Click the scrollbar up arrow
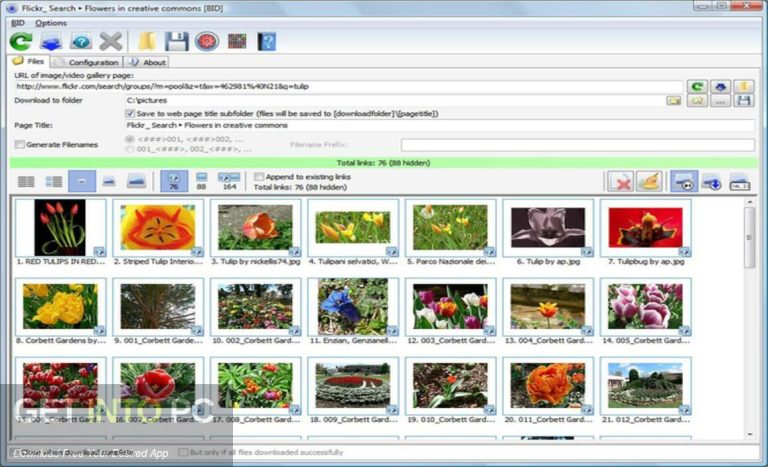This screenshot has width=768, height=467. click(749, 202)
